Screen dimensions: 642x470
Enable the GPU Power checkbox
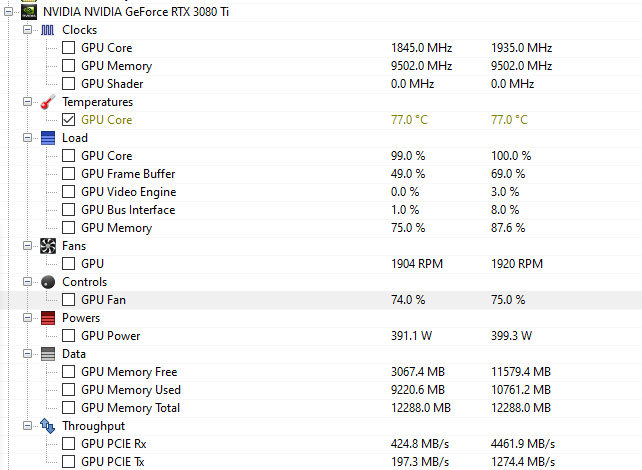(x=68, y=336)
